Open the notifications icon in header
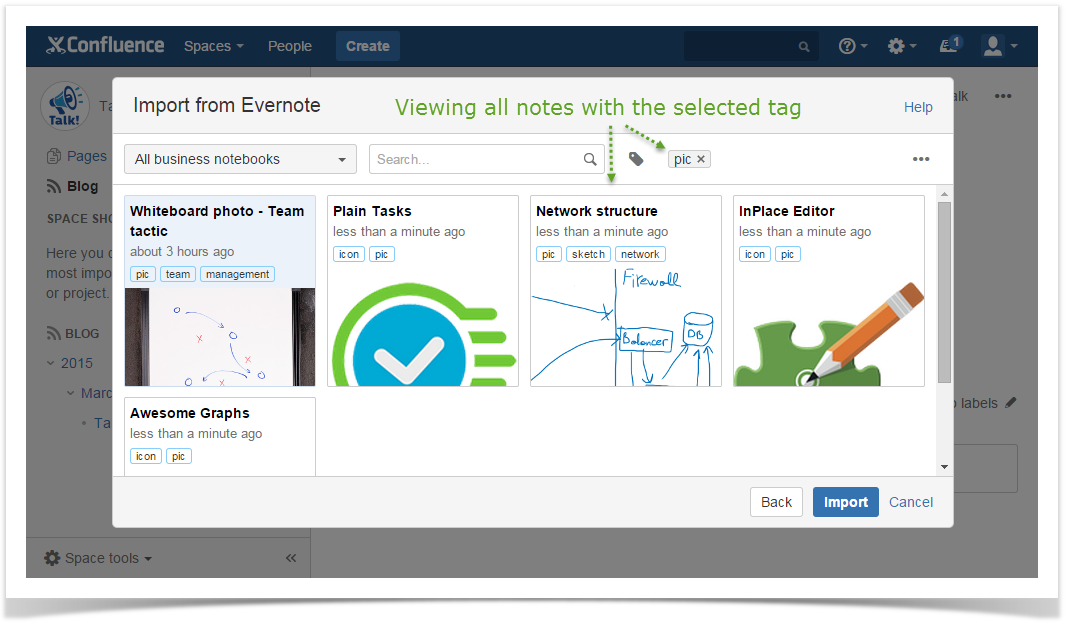The image size is (1072, 627). pos(949,46)
